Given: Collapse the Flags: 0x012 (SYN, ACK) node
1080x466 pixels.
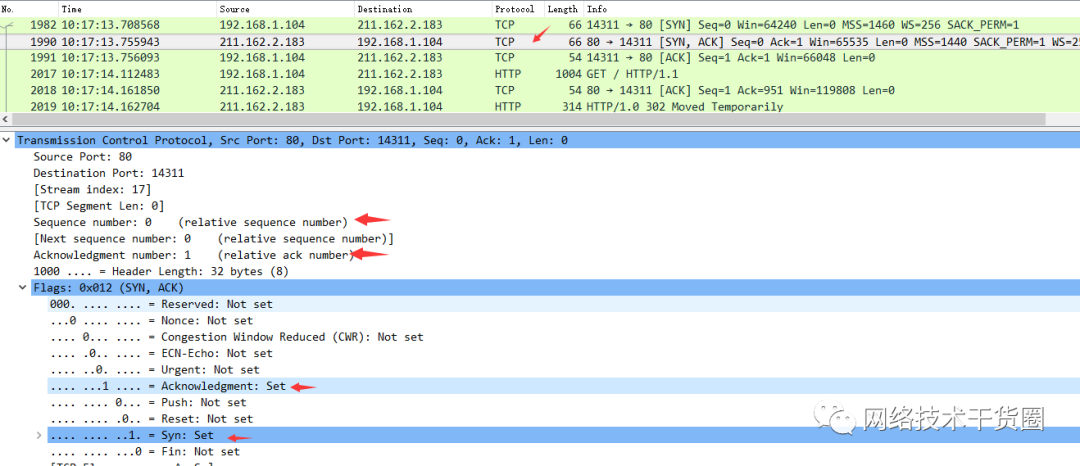Looking at the screenshot, I should tap(23, 288).
